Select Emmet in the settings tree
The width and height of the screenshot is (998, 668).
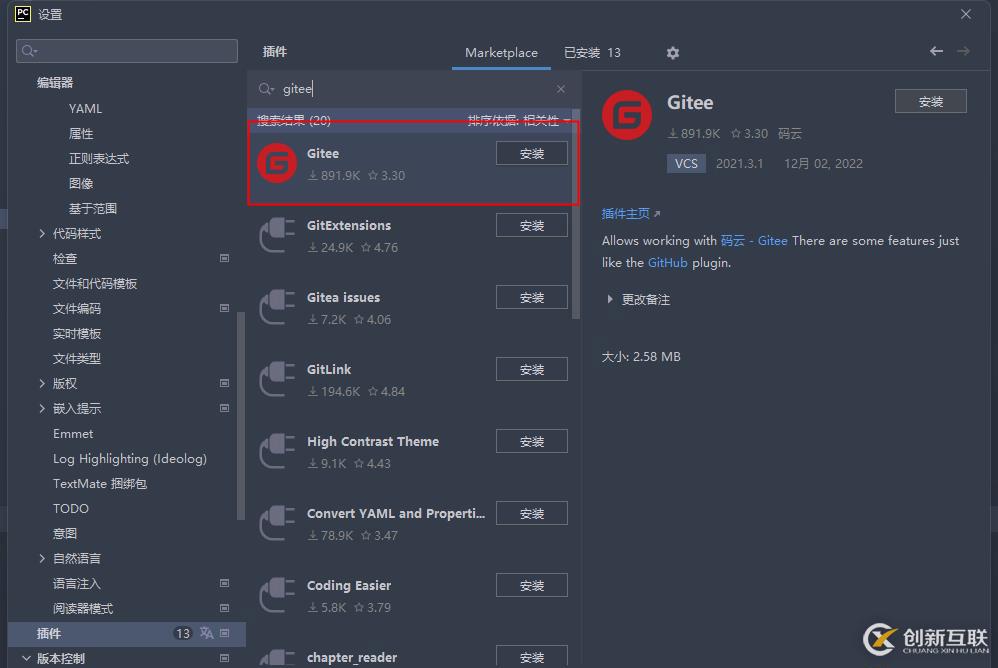click(73, 433)
